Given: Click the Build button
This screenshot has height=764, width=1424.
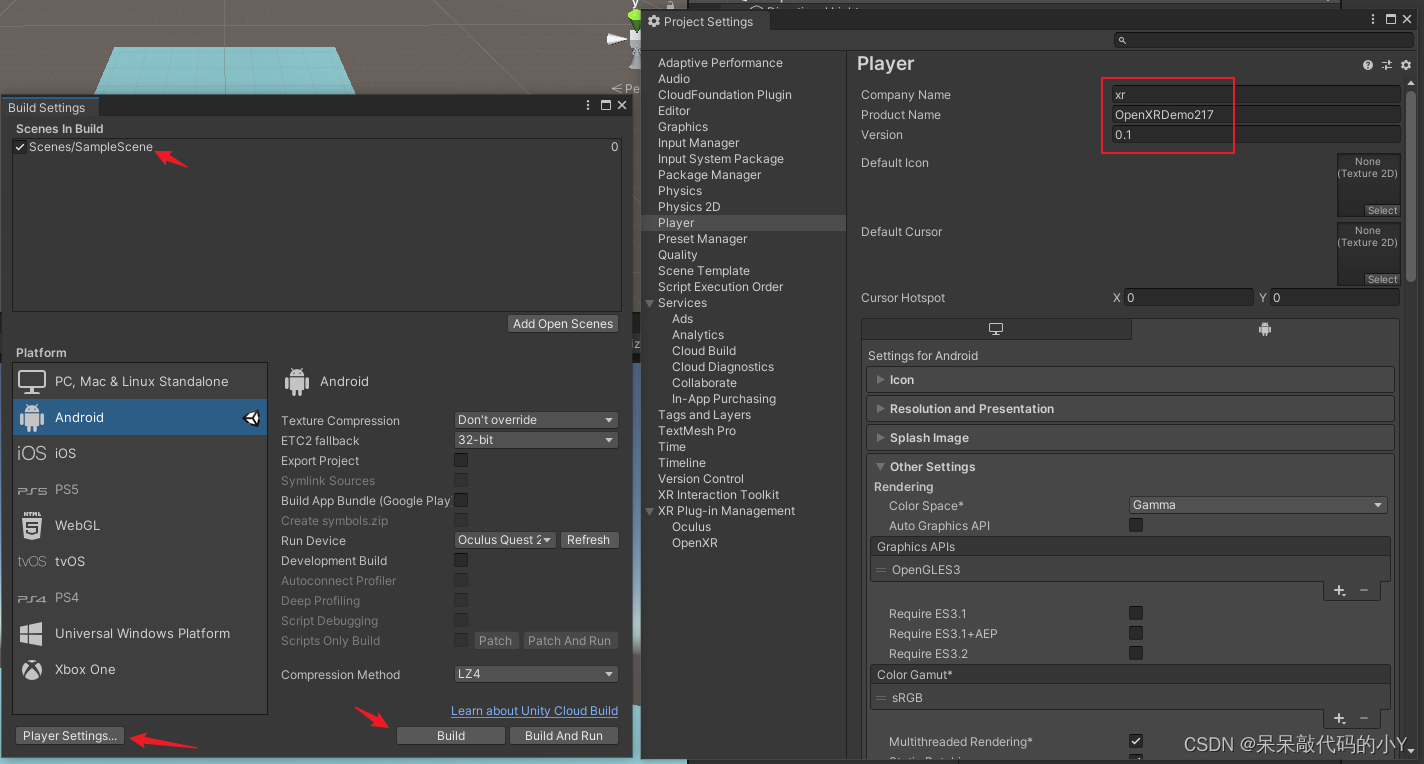Looking at the screenshot, I should click(451, 736).
